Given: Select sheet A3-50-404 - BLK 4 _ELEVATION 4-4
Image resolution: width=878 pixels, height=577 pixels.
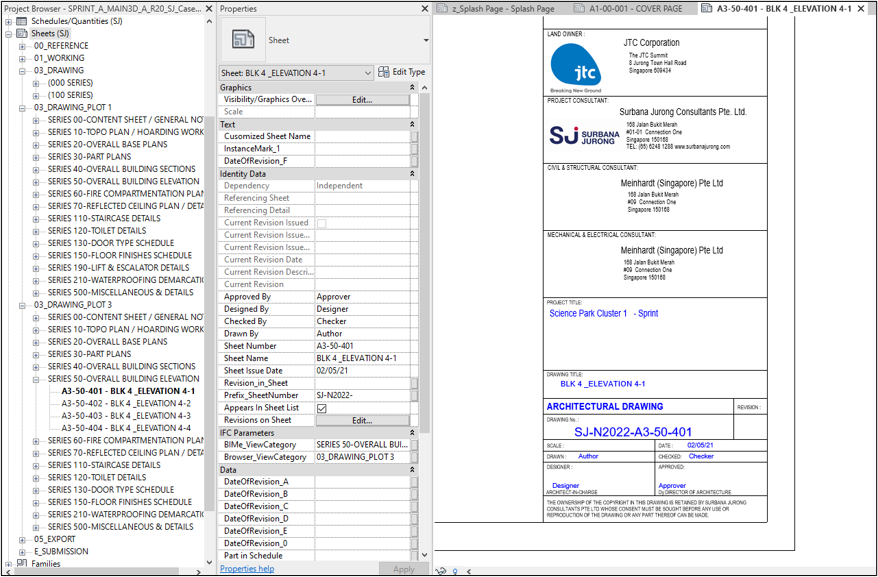Looking at the screenshot, I should [x=126, y=428].
